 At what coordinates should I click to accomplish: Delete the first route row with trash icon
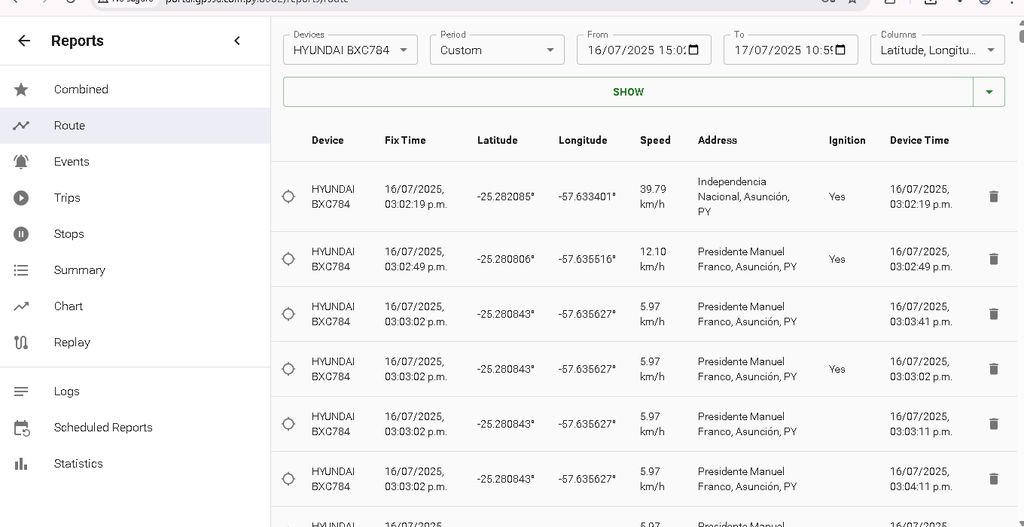993,197
